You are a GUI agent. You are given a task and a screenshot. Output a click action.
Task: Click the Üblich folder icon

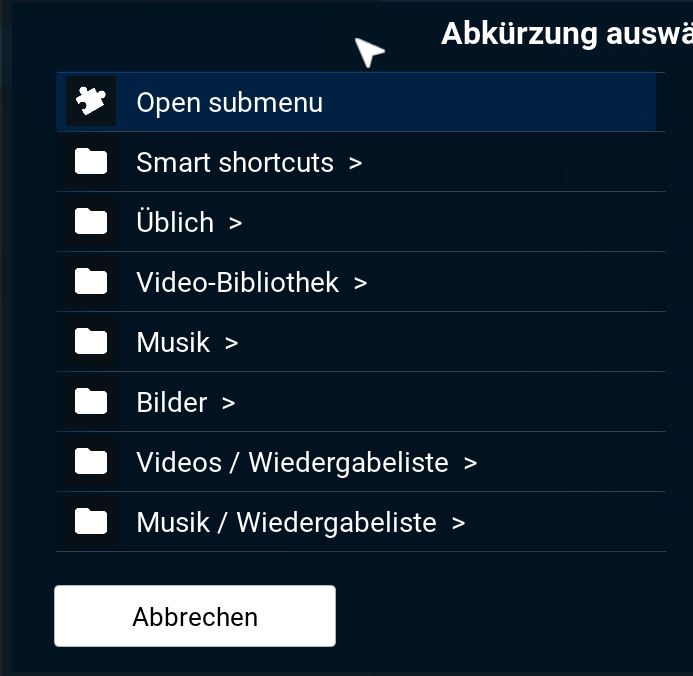pyautogui.click(x=91, y=221)
